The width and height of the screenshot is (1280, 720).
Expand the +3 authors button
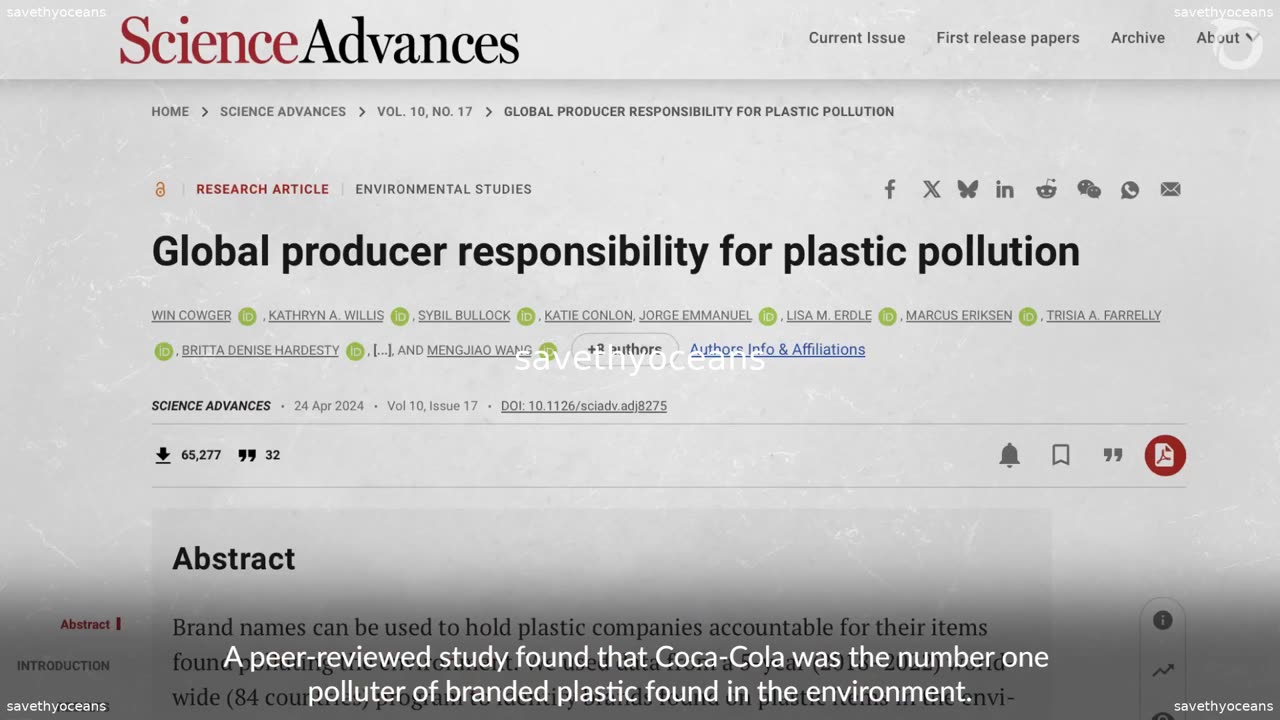point(625,350)
